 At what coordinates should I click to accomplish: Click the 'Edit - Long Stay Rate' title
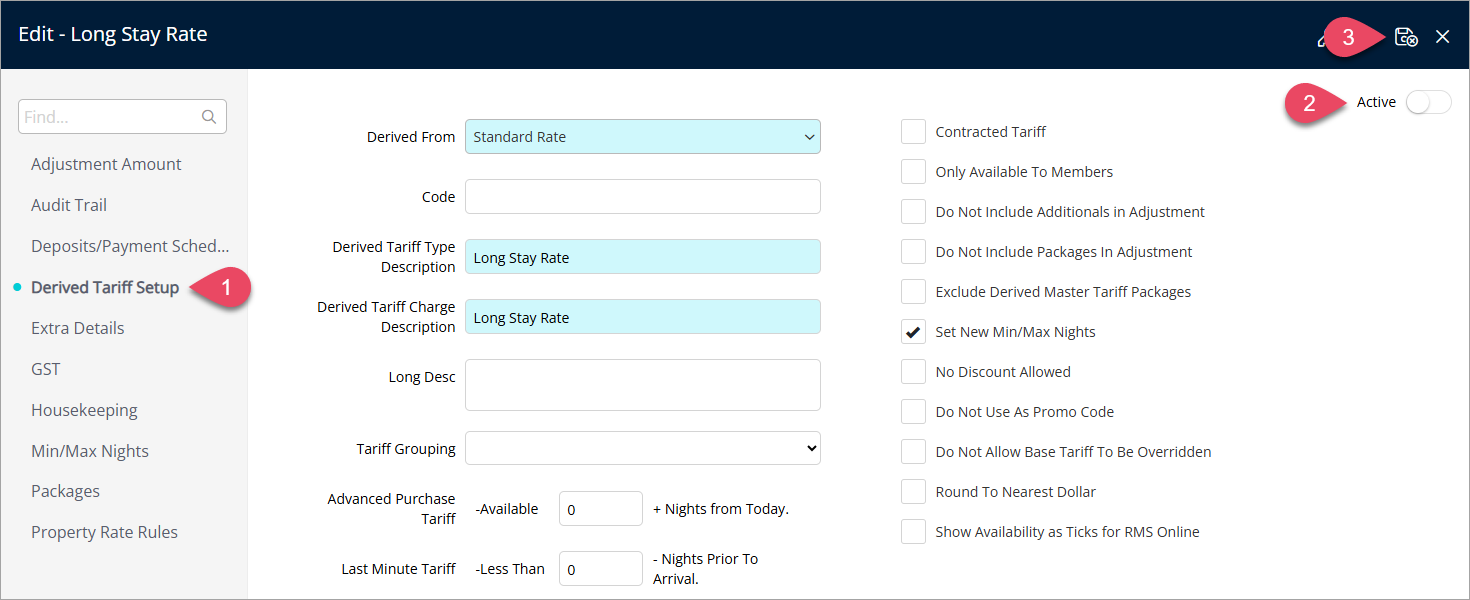[113, 34]
